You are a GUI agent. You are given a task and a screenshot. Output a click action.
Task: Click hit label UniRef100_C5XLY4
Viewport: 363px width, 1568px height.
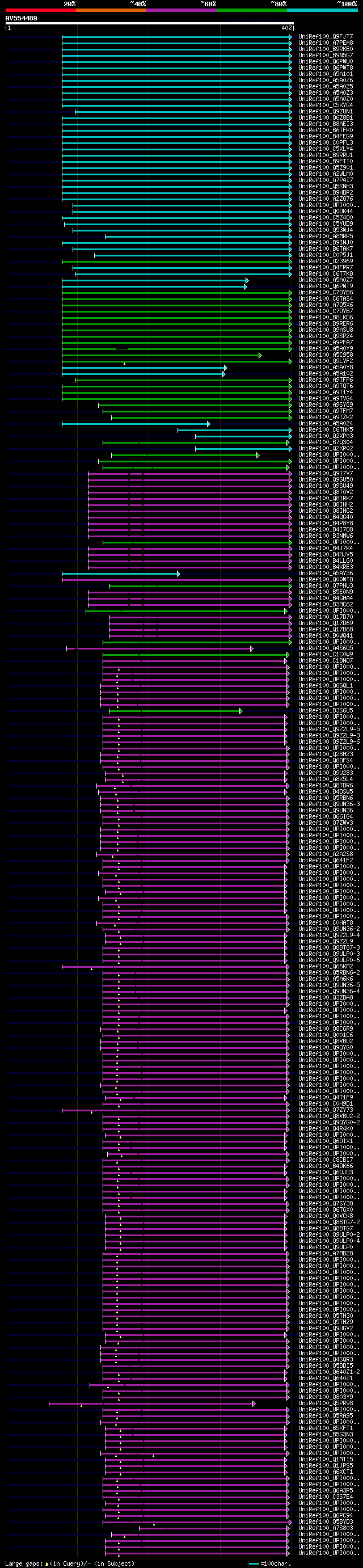pos(325,149)
